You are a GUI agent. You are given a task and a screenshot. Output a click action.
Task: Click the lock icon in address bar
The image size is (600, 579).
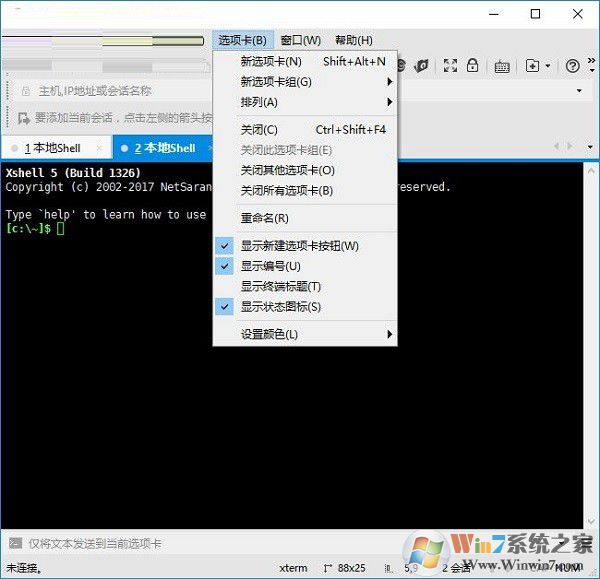pyautogui.click(x=26, y=91)
